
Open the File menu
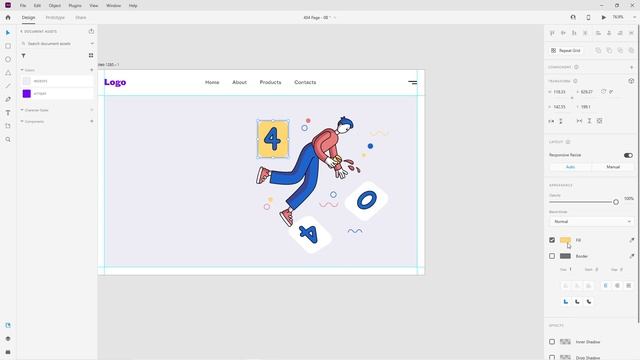click(23, 6)
